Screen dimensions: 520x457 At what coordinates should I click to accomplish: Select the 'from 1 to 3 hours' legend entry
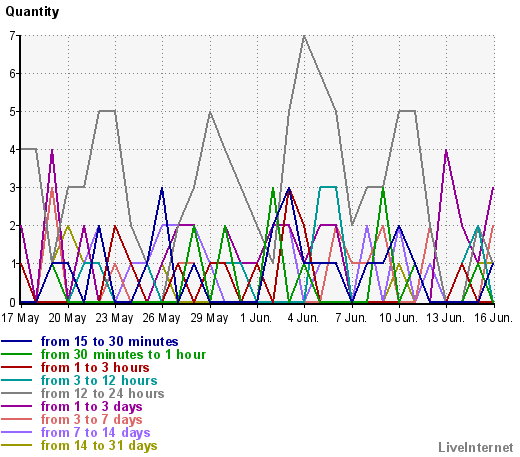pyautogui.click(x=95, y=367)
